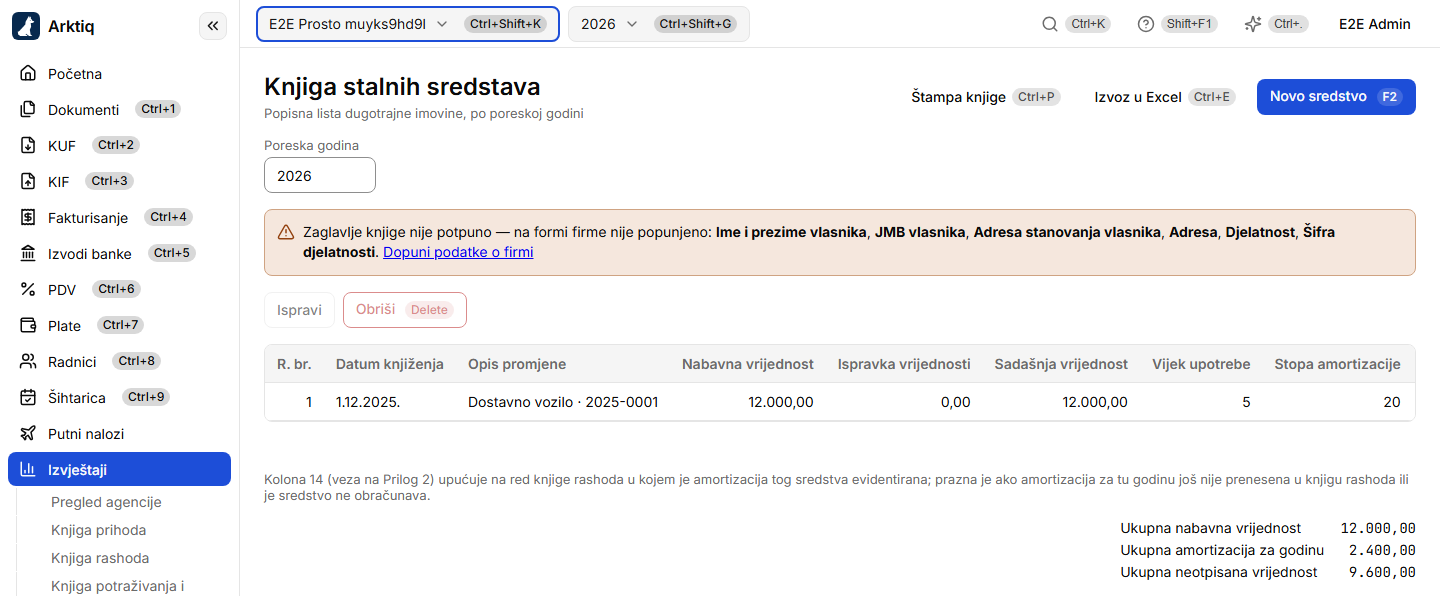Open E2E Admin user menu
The height and width of the screenshot is (596, 1440).
[x=1375, y=24]
